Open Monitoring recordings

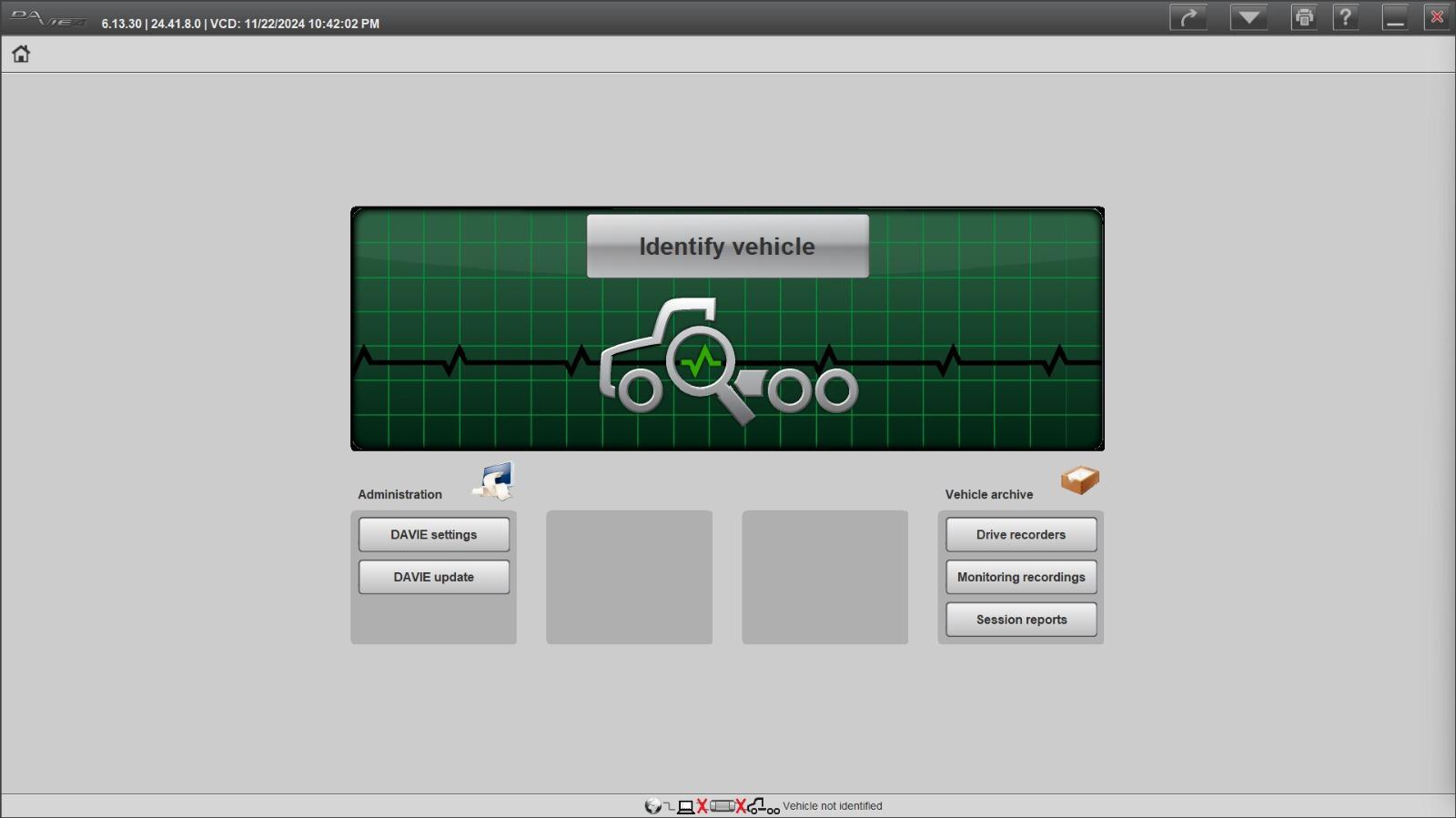tap(1021, 577)
